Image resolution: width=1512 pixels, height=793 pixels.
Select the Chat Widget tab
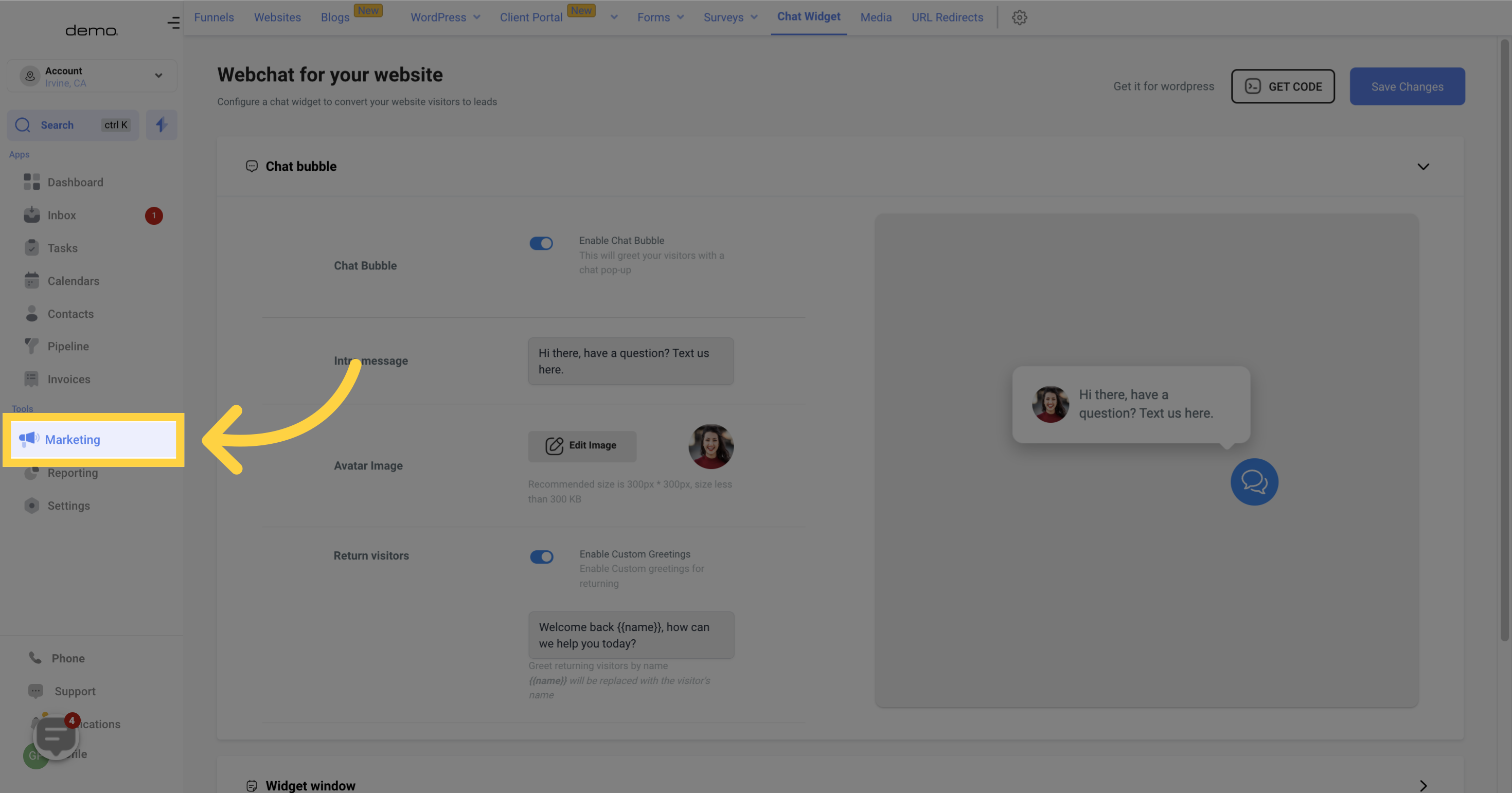[809, 16]
